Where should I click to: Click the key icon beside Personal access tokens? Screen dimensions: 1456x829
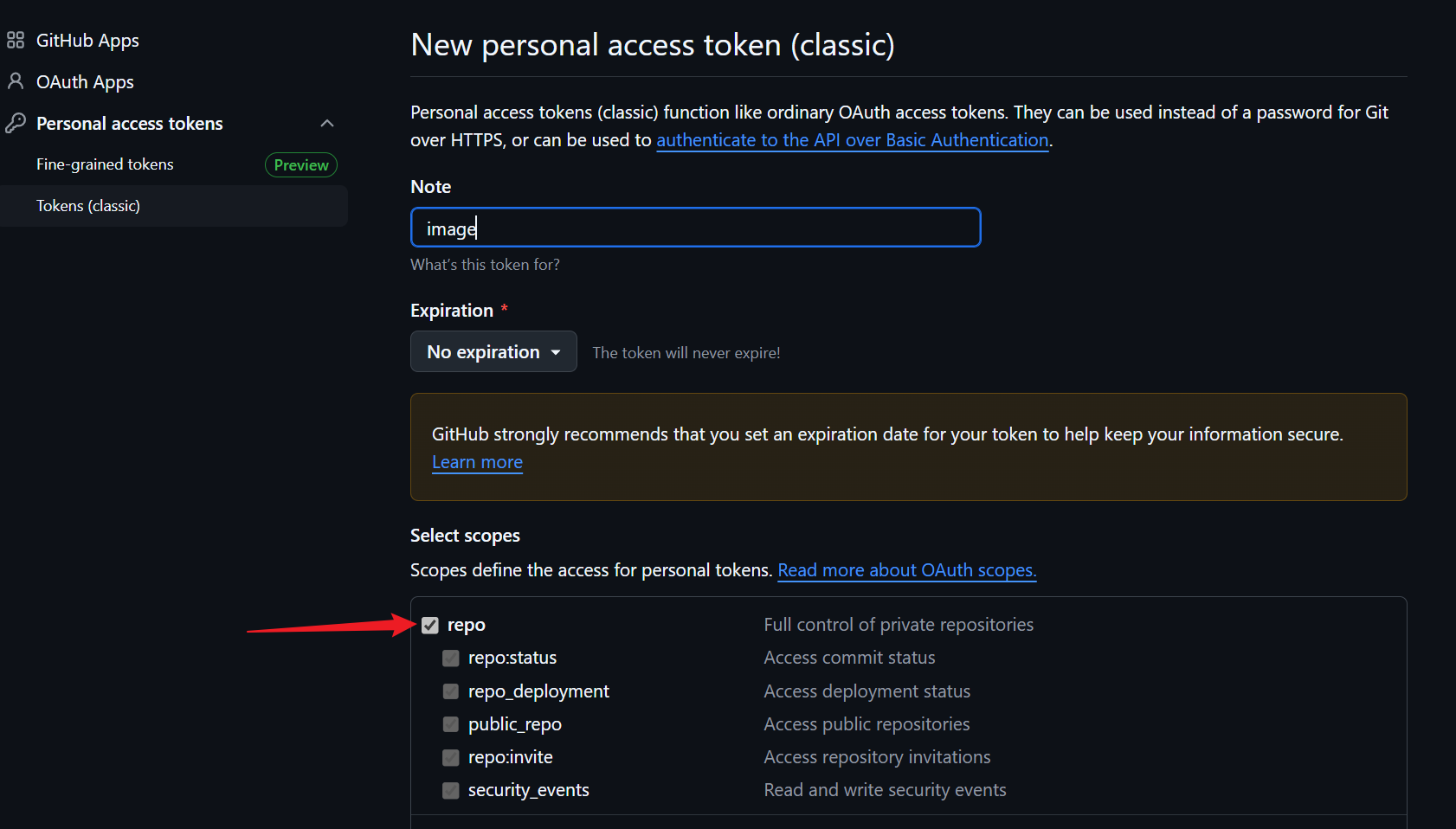[16, 124]
